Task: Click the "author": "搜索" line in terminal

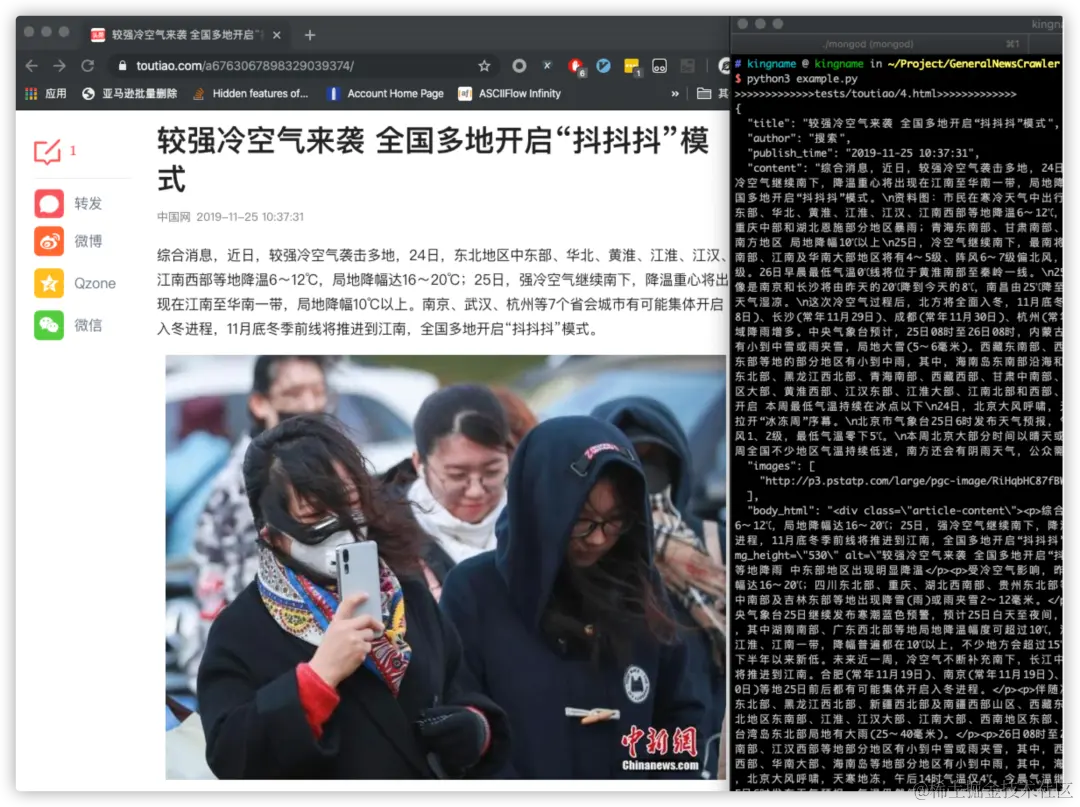Action: 800,138
